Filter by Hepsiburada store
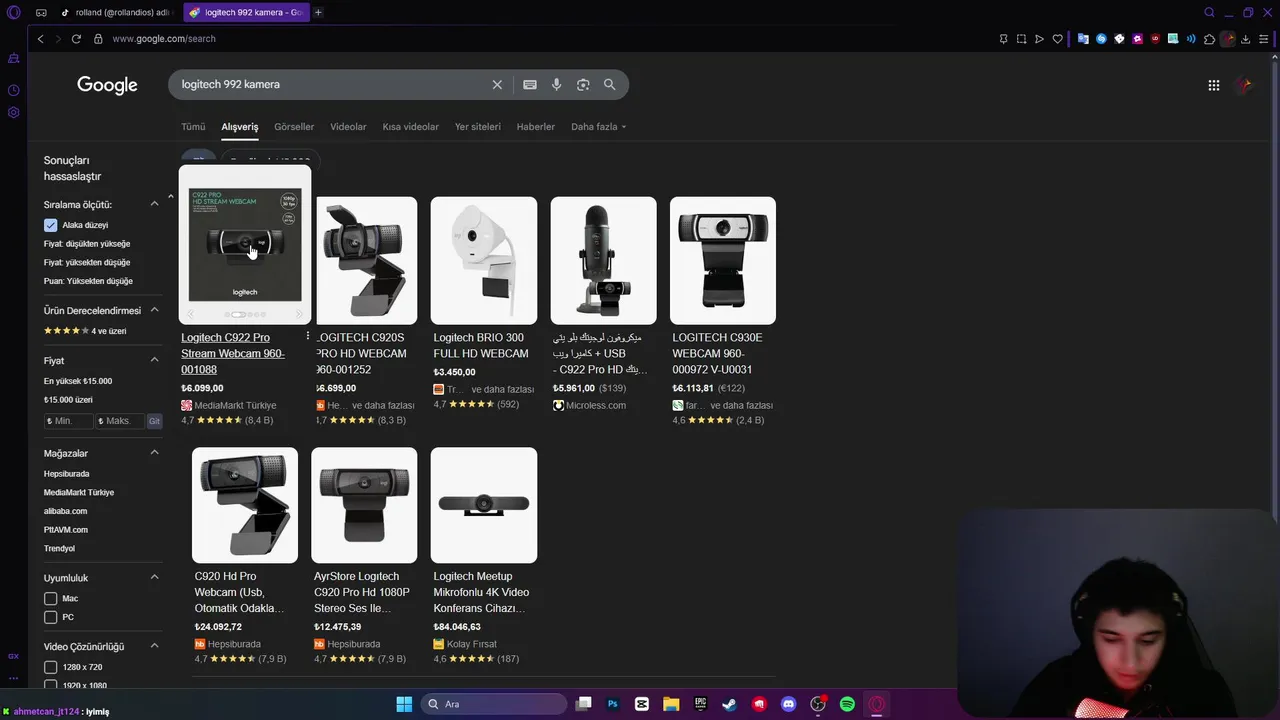This screenshot has width=1280, height=720. [66, 474]
